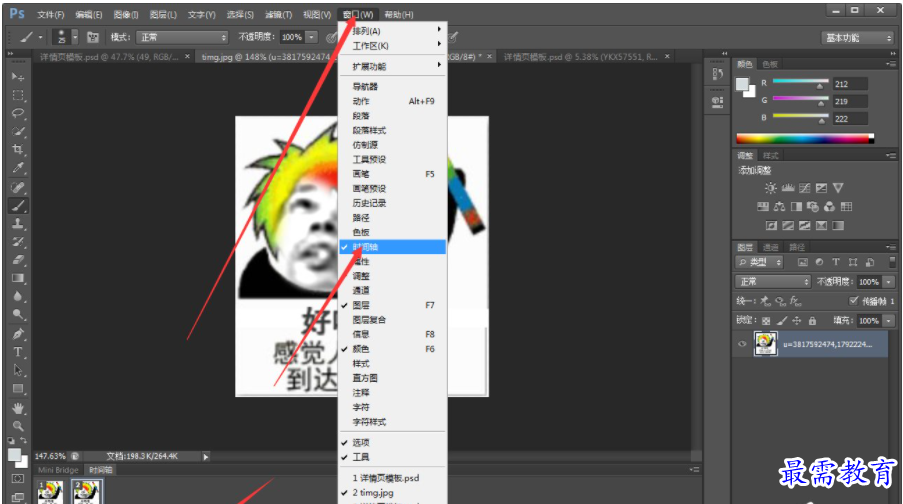This screenshot has width=903, height=504.
Task: Select the Move tool
Action: (18, 77)
